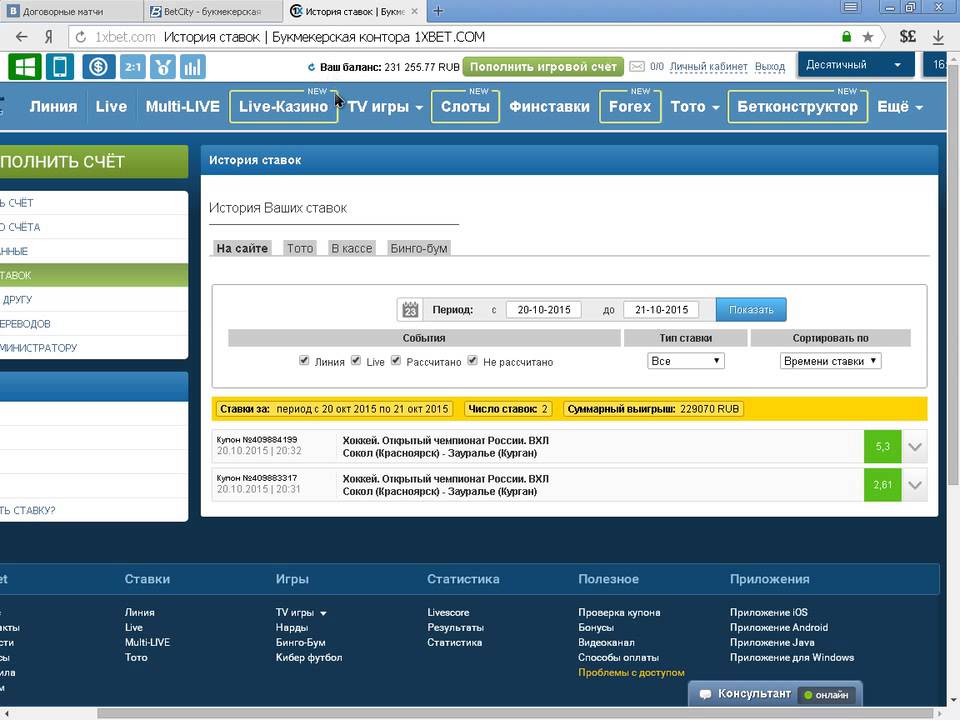Click the calendar icon beside Период
This screenshot has width=960, height=720.
(x=410, y=310)
